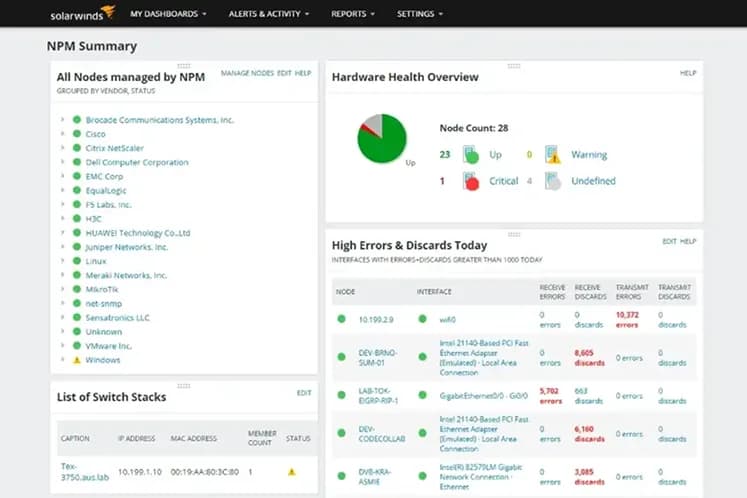Screen dimensions: 747x498
Task: Open the My Dashboards menu
Action: [x=168, y=14]
